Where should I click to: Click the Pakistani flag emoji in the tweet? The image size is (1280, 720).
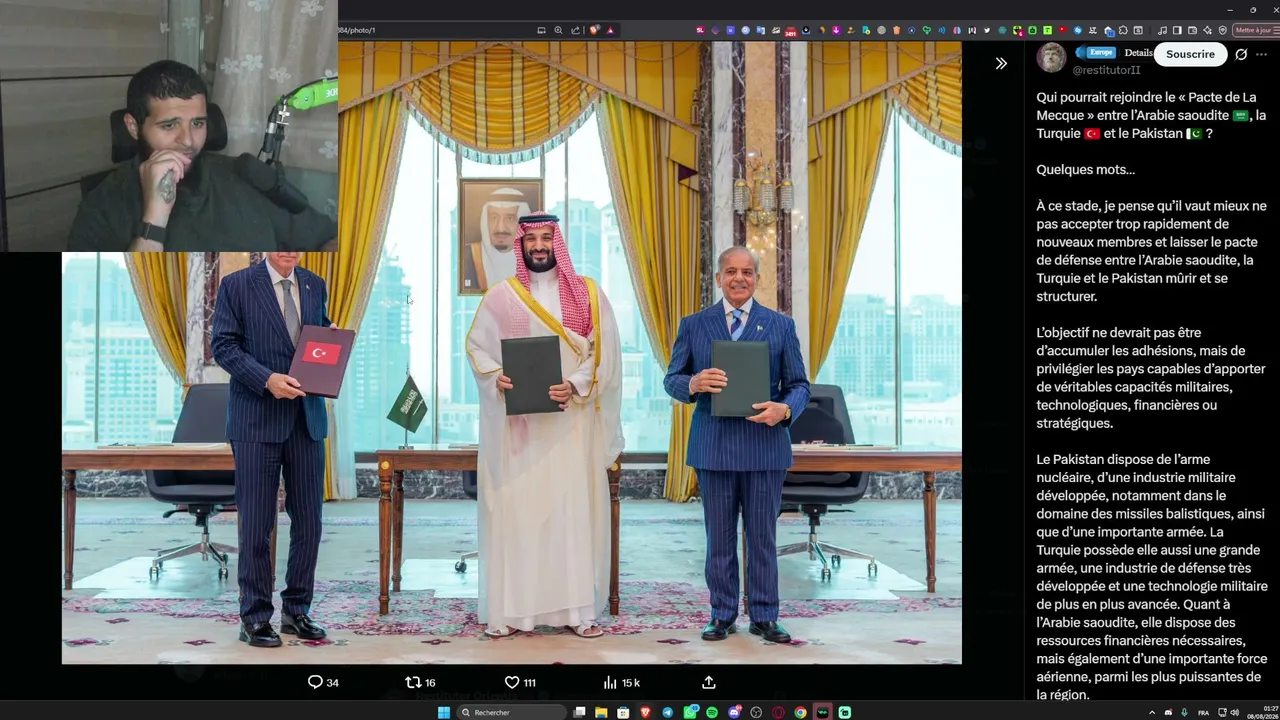click(x=1193, y=134)
